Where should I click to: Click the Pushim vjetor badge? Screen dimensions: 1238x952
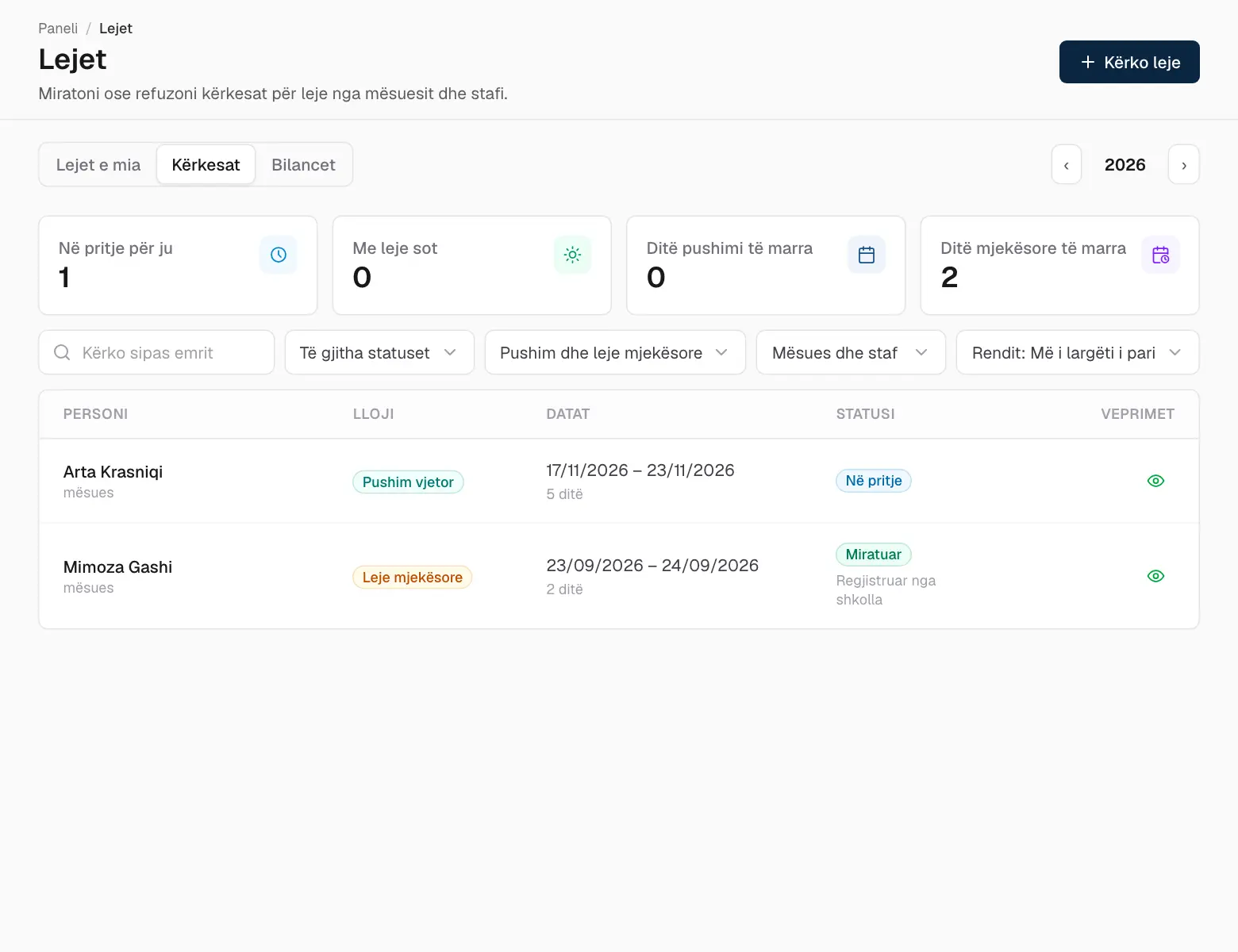tap(408, 482)
